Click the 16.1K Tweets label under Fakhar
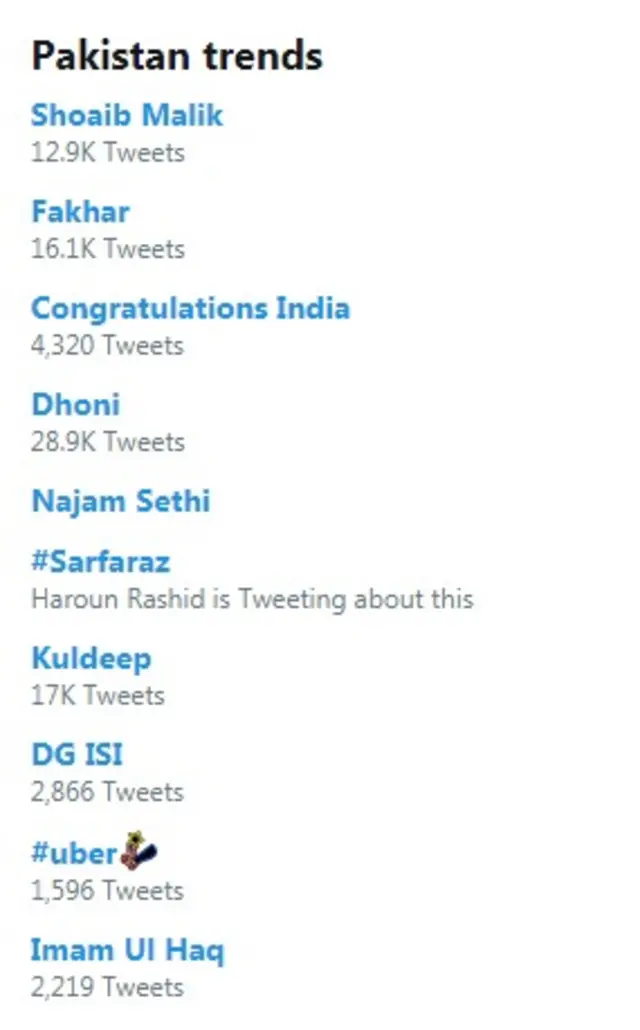Screen dimensions: 640x1030 pyautogui.click(x=107, y=249)
